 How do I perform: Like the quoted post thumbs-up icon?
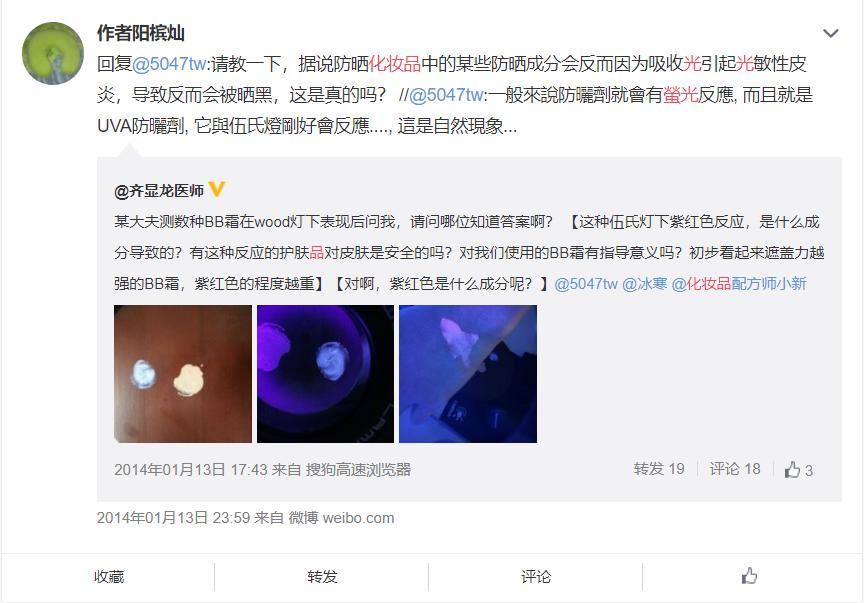792,470
